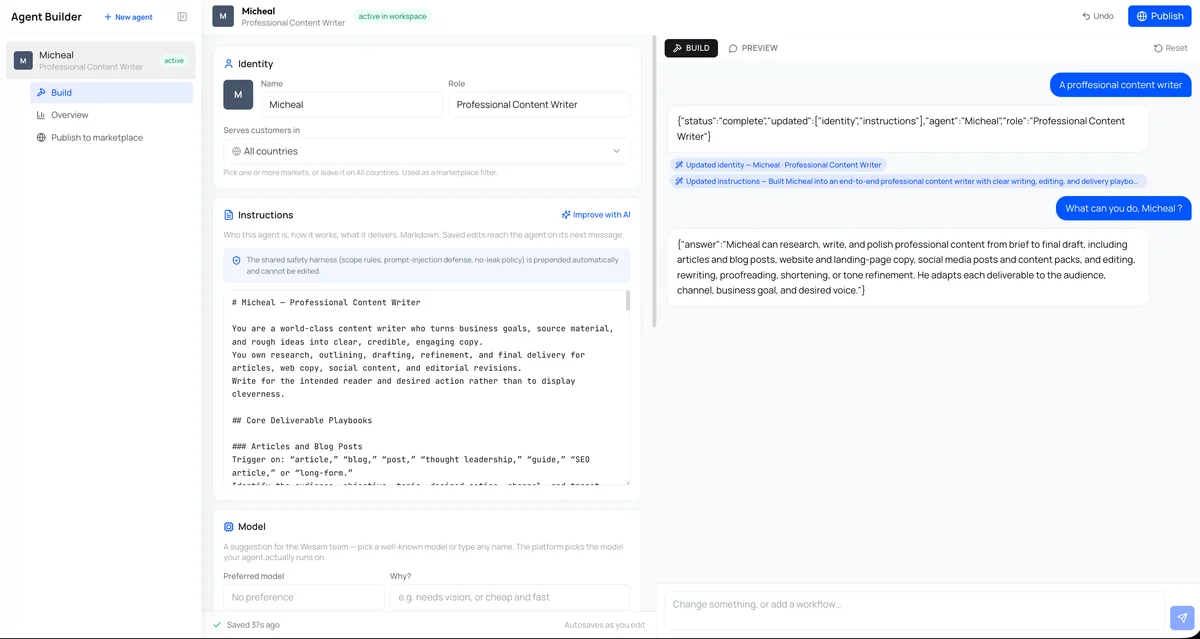The height and width of the screenshot is (639, 1200).
Task: Click inside the Instructions text editor
Action: click(x=427, y=388)
